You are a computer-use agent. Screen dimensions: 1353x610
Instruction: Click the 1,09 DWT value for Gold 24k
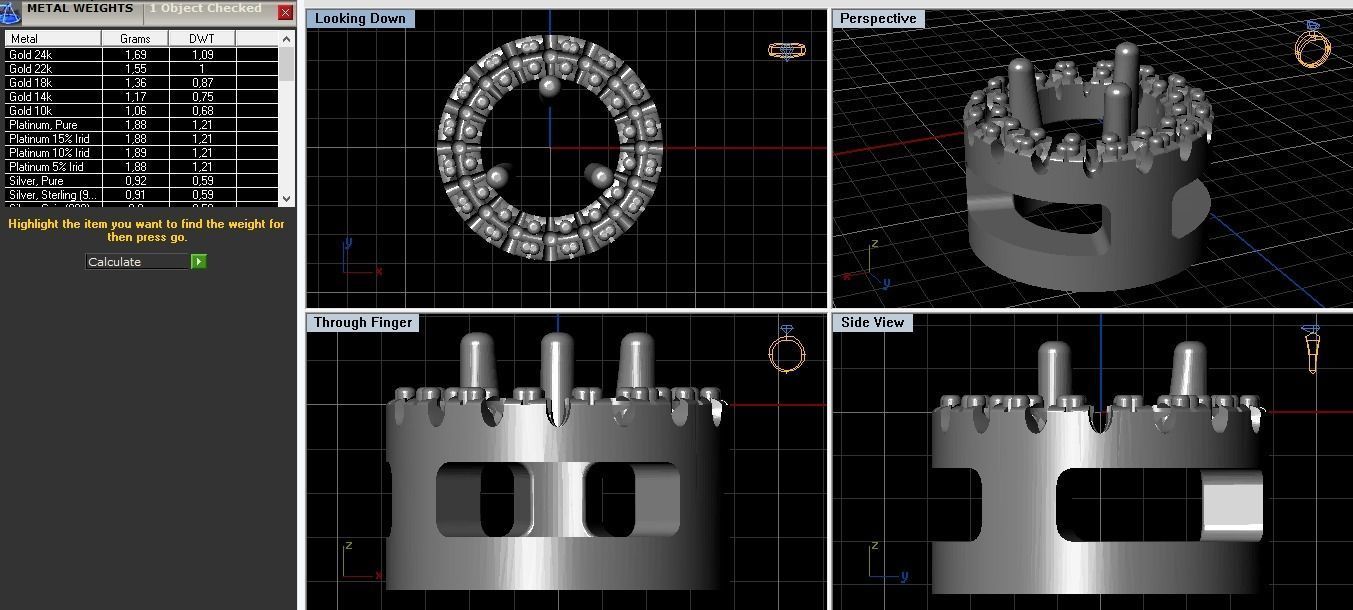pos(202,55)
